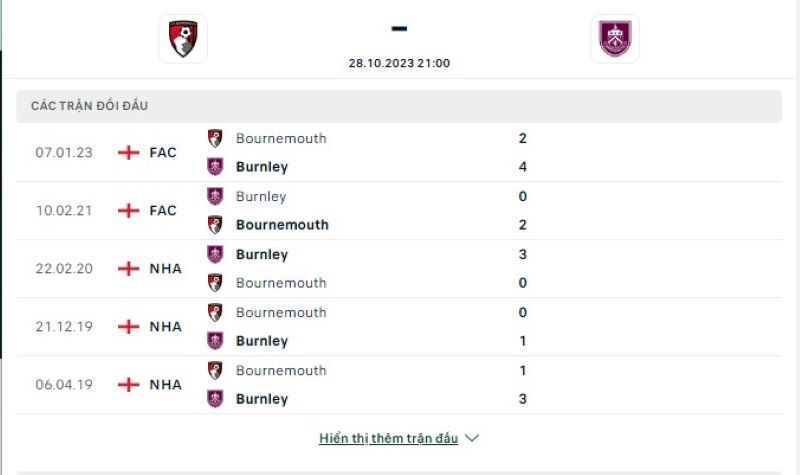Click Burnley crest in the 10.02.21 row
The width and height of the screenshot is (800, 475).
pyautogui.click(x=215, y=196)
